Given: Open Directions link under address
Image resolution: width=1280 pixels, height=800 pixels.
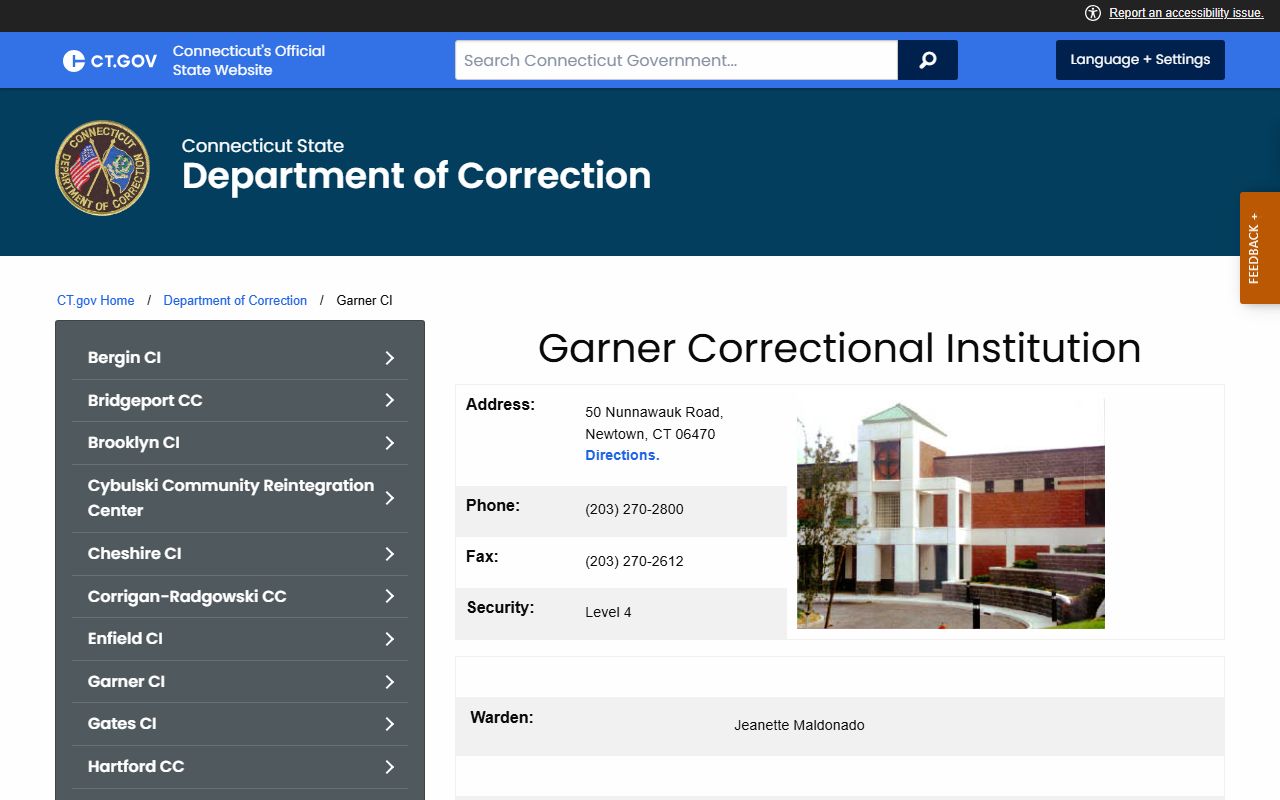Looking at the screenshot, I should (x=622, y=455).
